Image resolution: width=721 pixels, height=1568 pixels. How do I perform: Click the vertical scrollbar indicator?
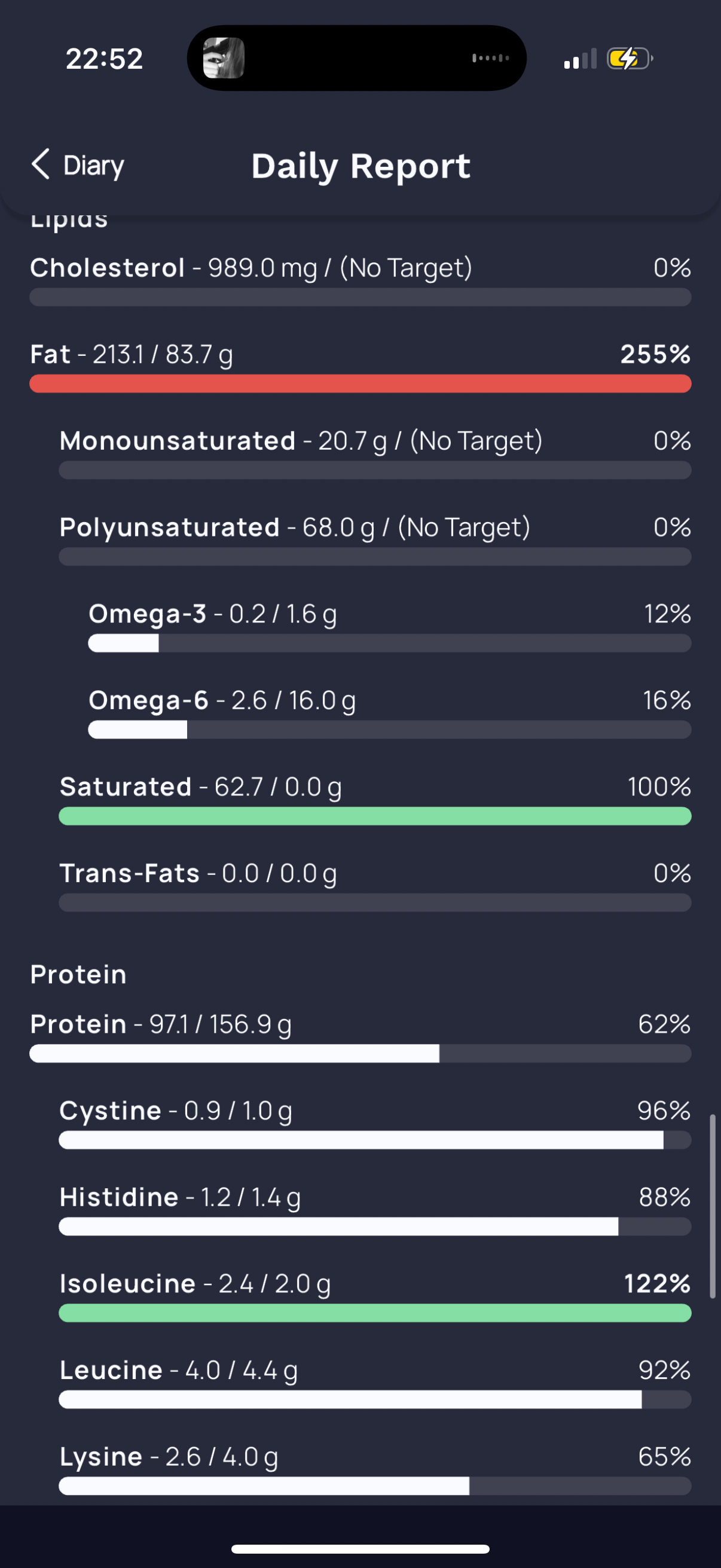[712, 1206]
